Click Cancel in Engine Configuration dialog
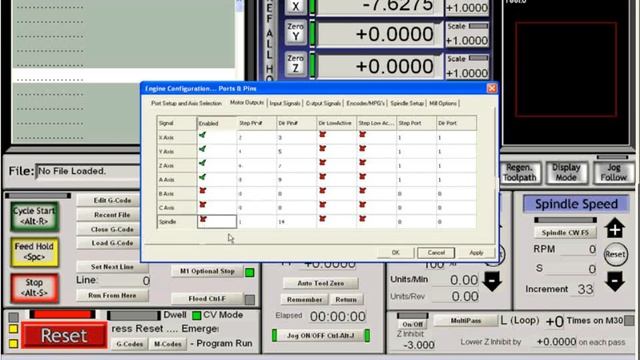This screenshot has width=640, height=360. coord(436,253)
